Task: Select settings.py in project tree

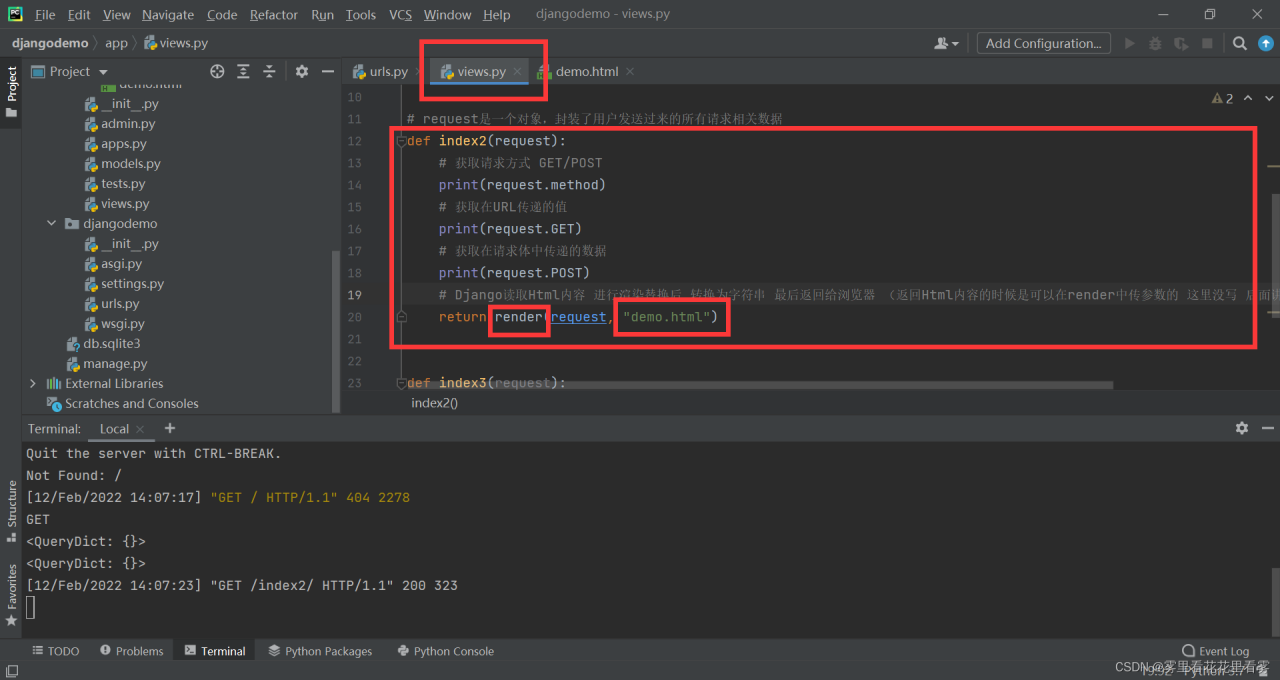Action: 132,284
